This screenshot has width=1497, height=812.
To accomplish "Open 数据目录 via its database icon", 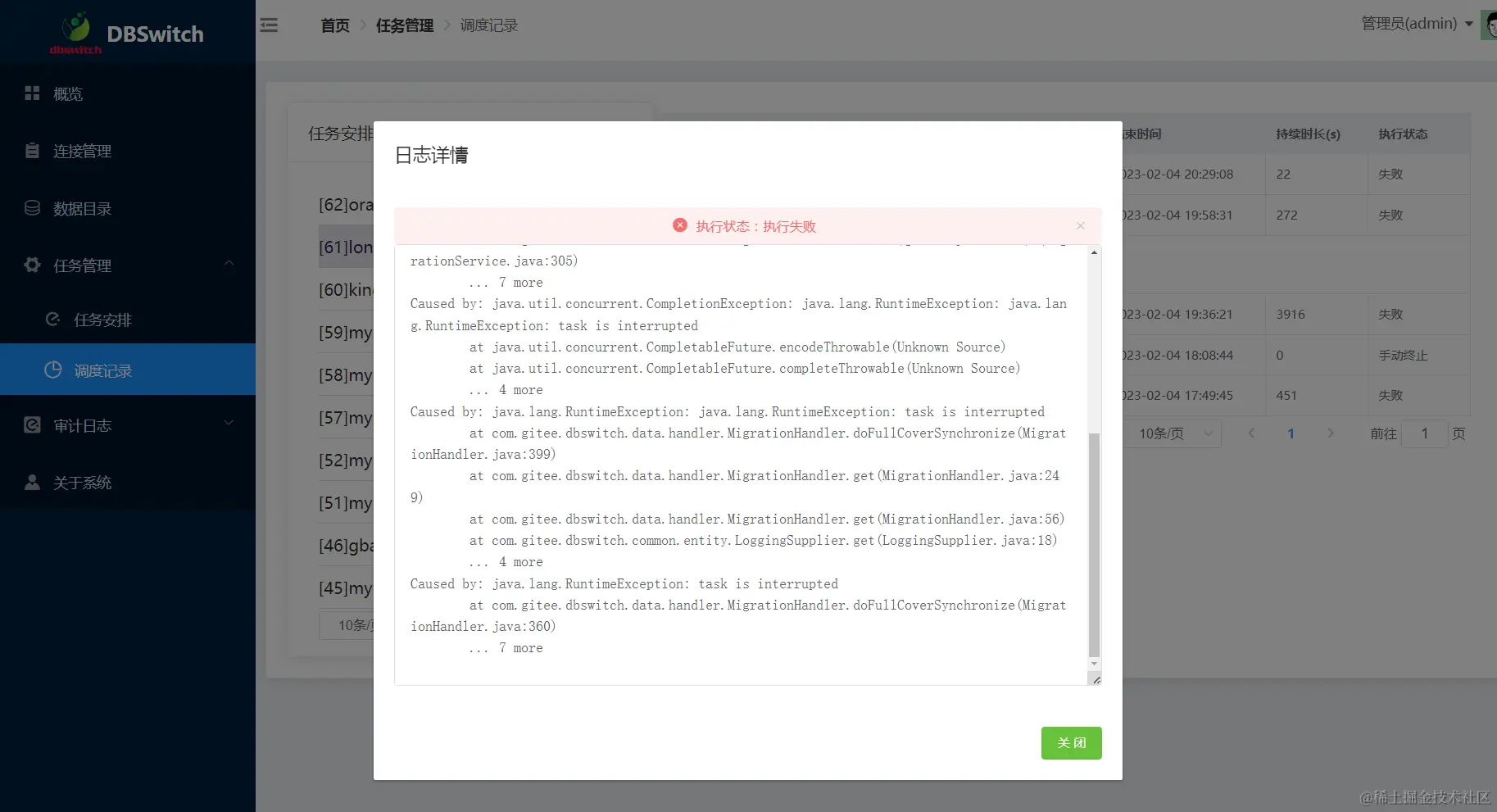I will (x=32, y=207).
